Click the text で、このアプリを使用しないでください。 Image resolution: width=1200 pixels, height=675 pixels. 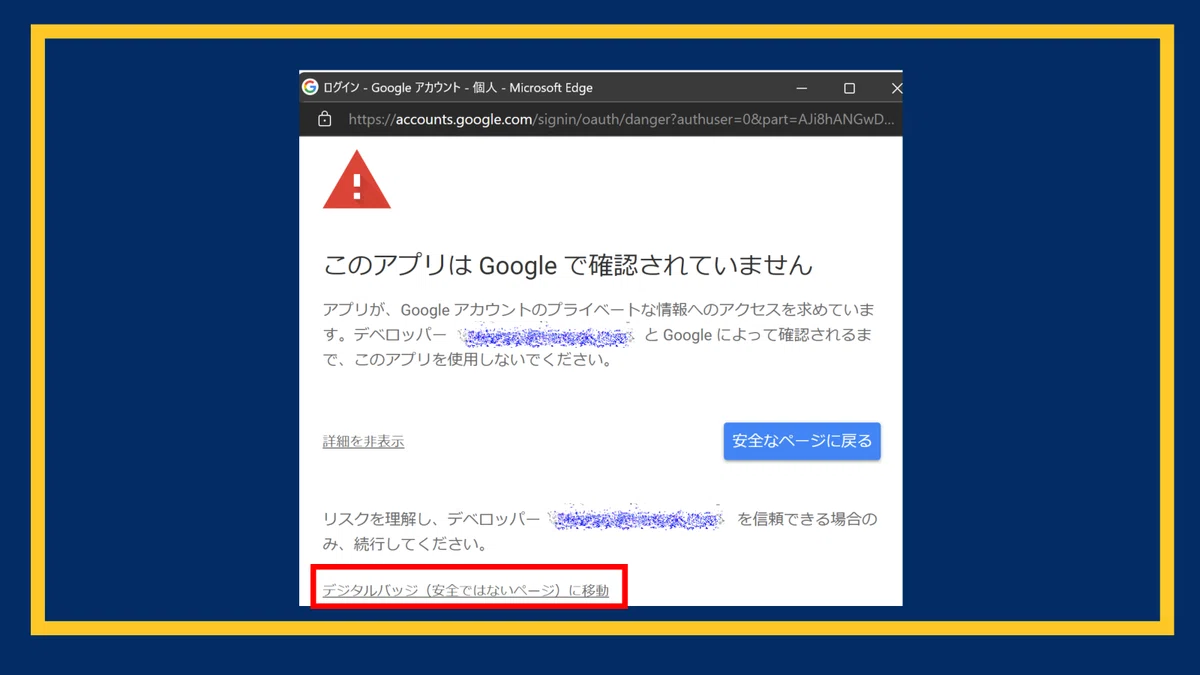(467, 360)
